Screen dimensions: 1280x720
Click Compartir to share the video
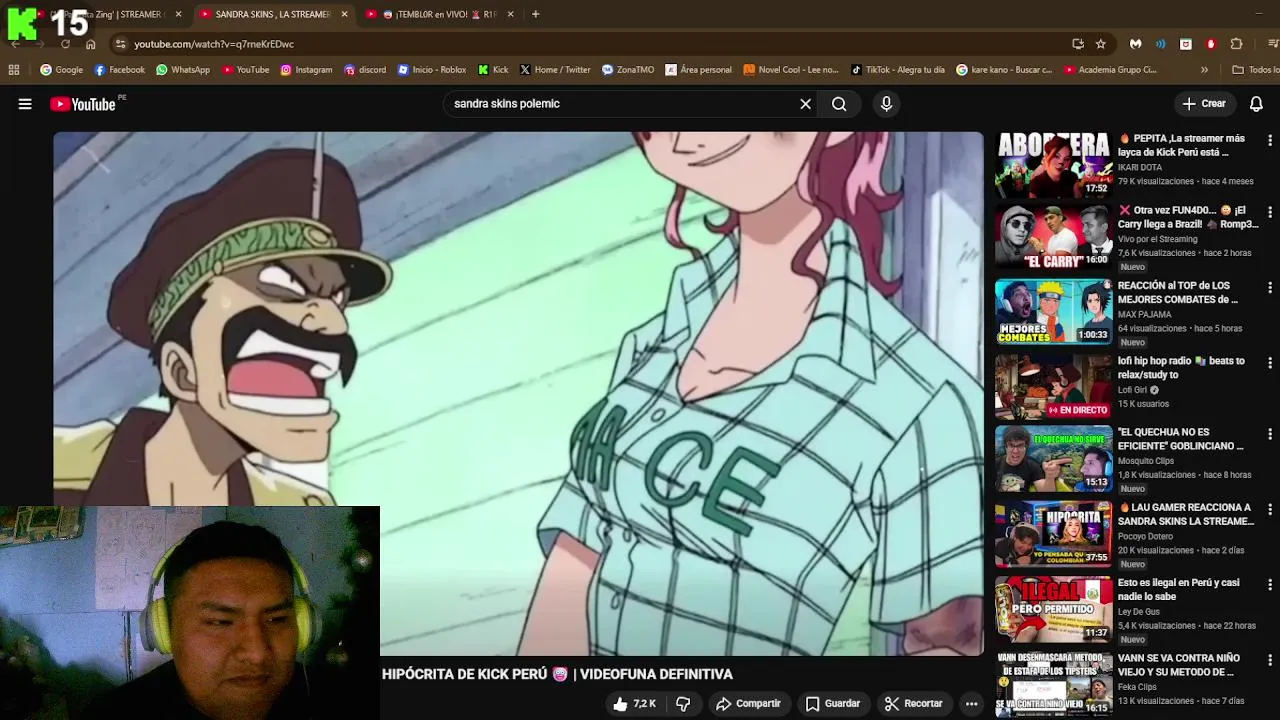click(x=748, y=704)
